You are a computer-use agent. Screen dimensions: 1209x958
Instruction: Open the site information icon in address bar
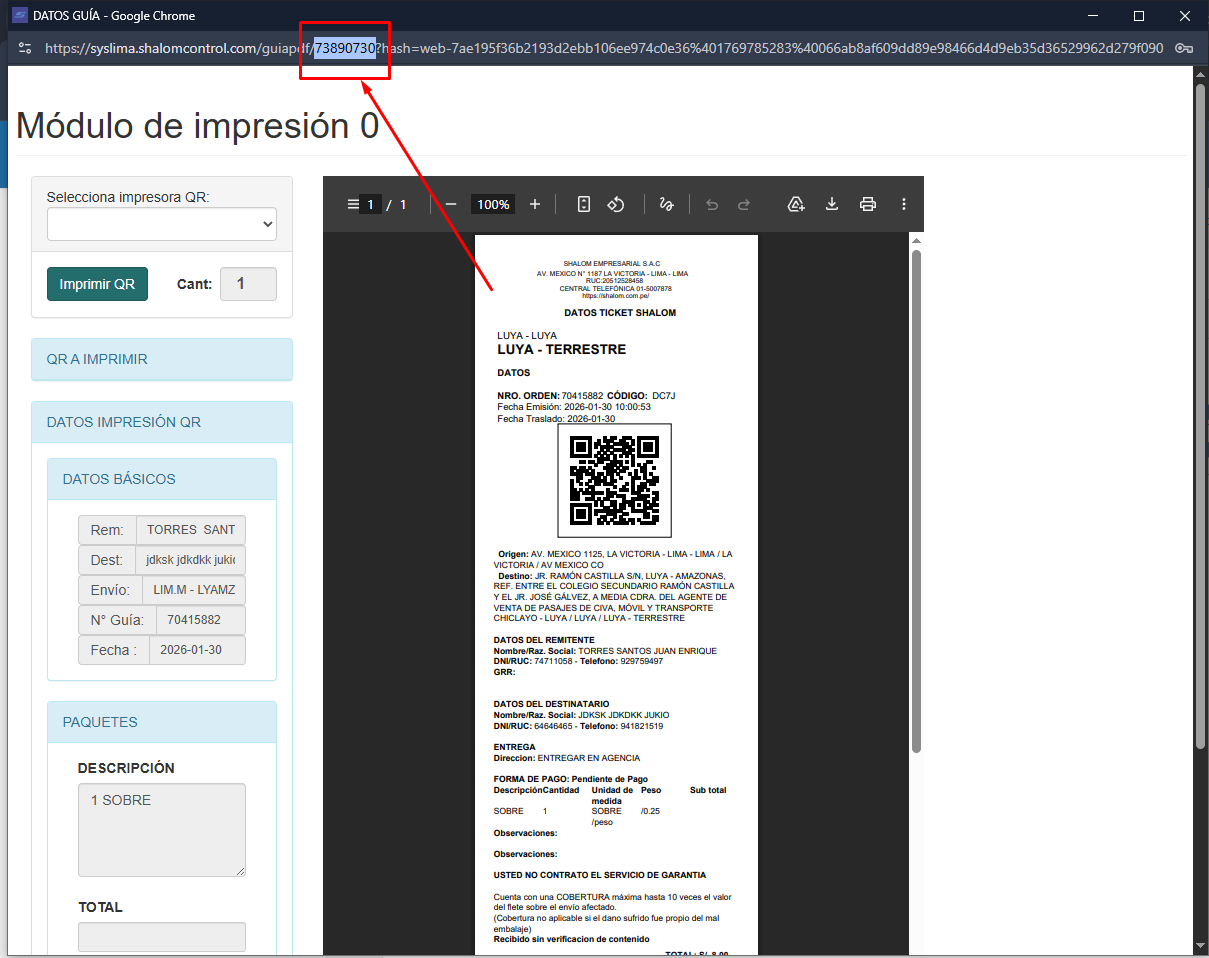(25, 47)
